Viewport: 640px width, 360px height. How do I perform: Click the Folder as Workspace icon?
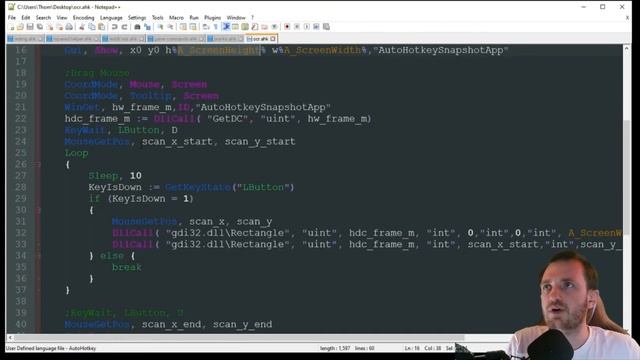pyautogui.click(x=264, y=27)
